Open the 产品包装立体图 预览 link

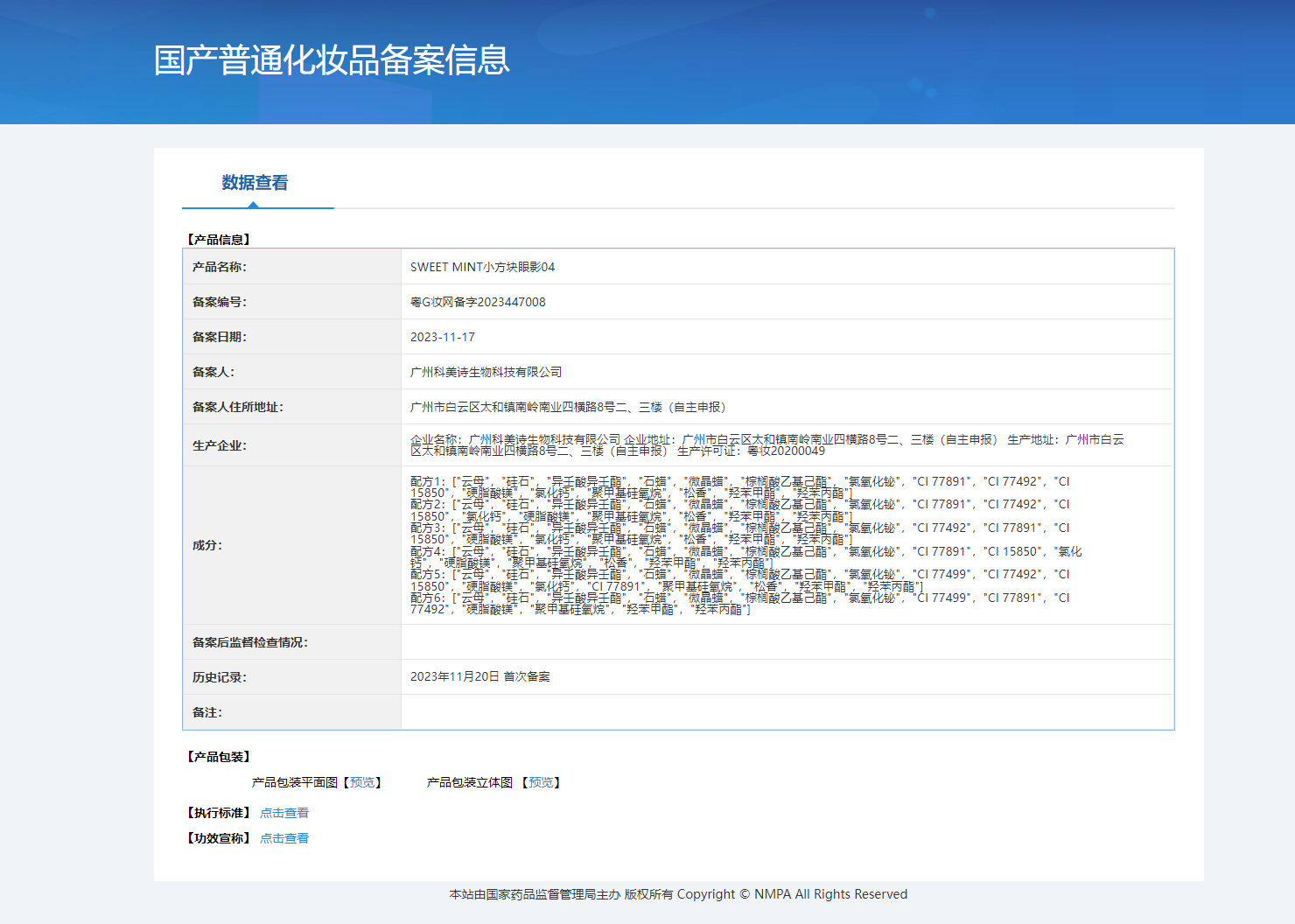pyautogui.click(x=541, y=782)
